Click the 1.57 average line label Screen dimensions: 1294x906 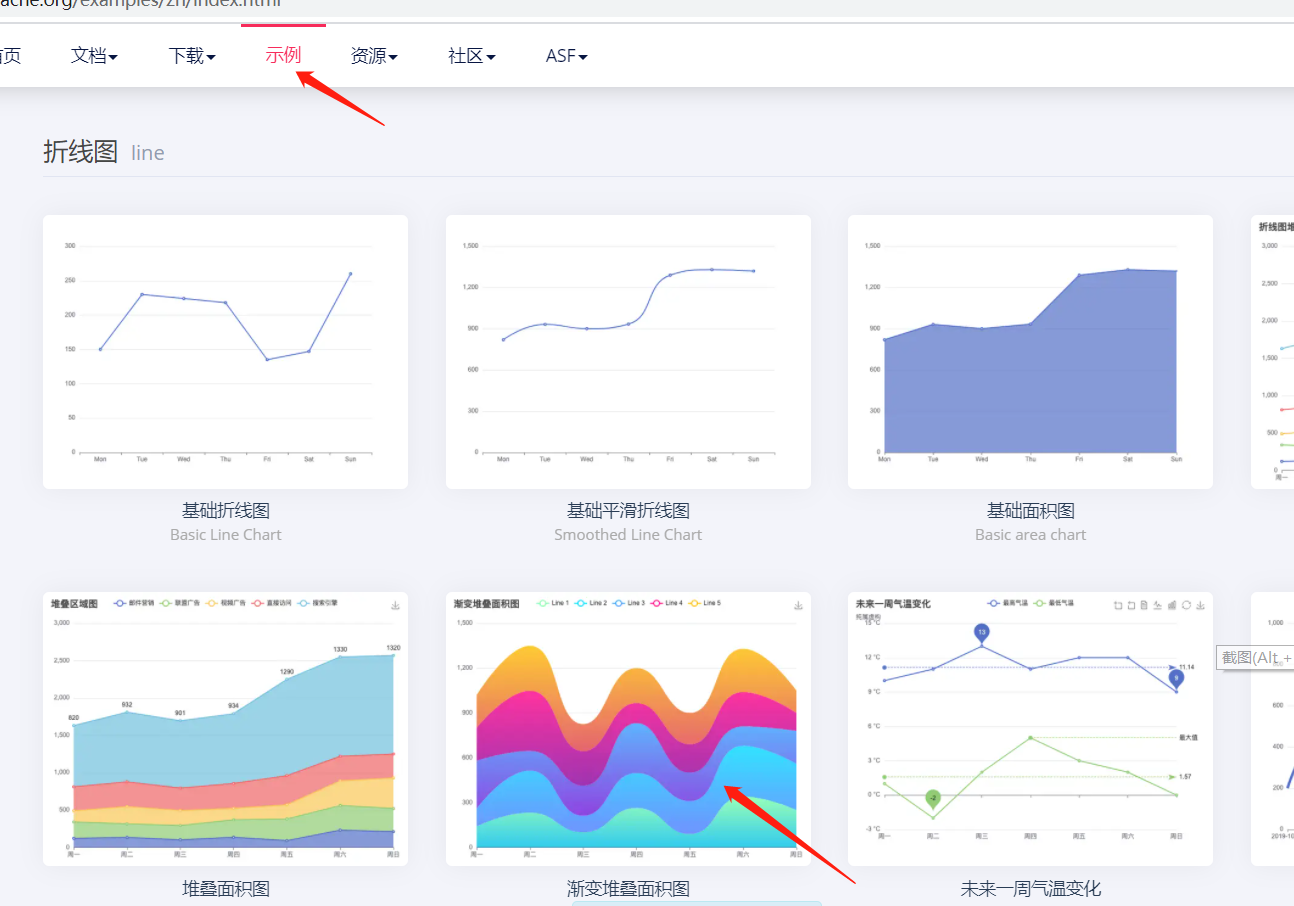click(1185, 777)
